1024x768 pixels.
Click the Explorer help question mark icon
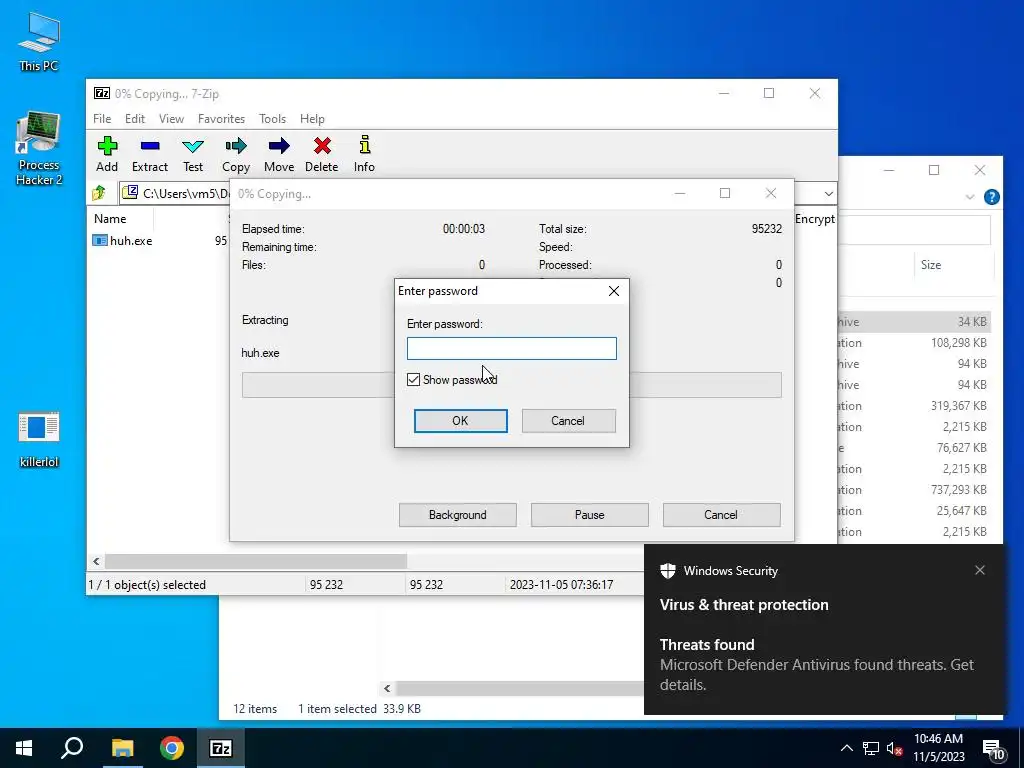click(991, 197)
